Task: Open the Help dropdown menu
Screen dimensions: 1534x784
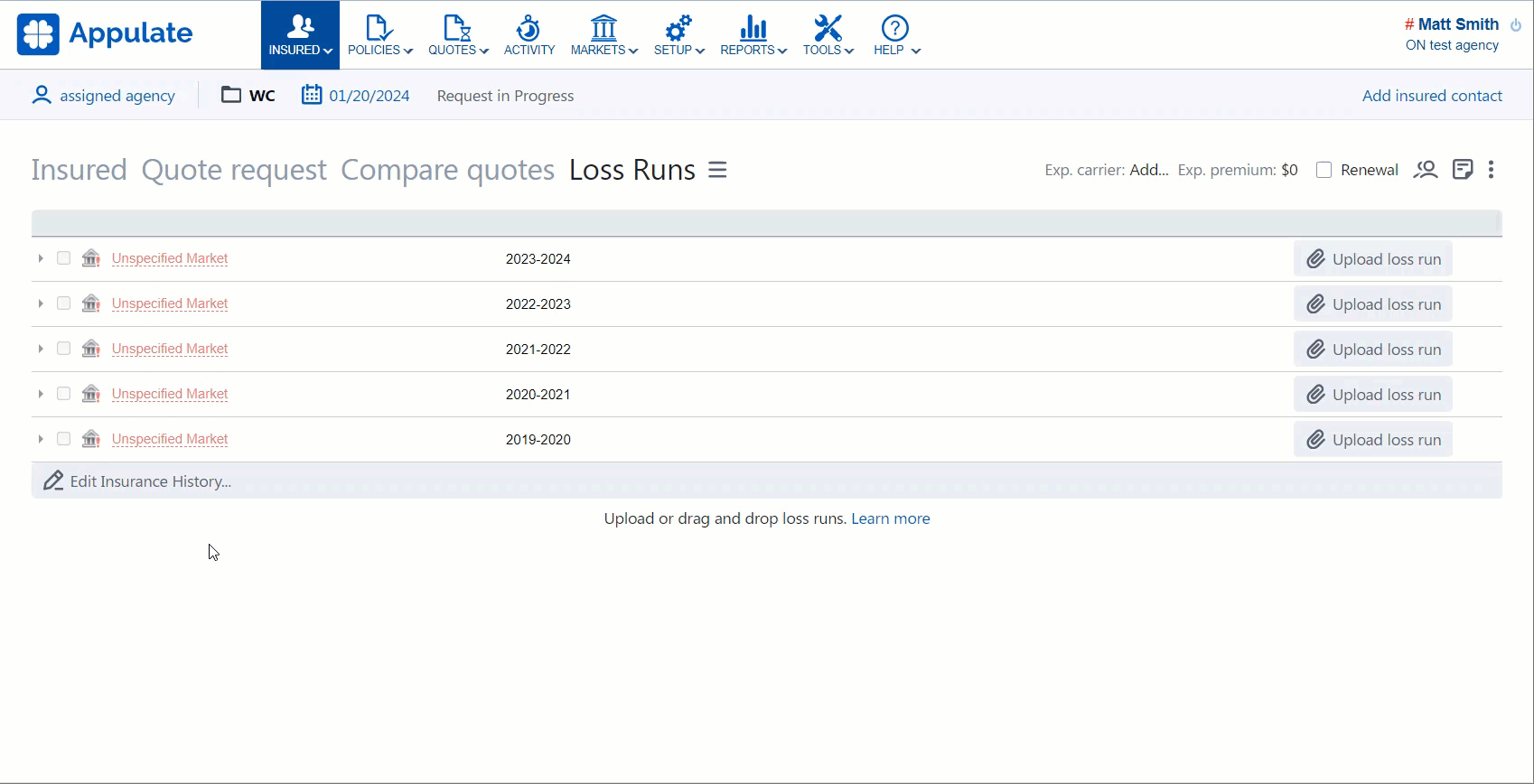Action: [x=896, y=35]
